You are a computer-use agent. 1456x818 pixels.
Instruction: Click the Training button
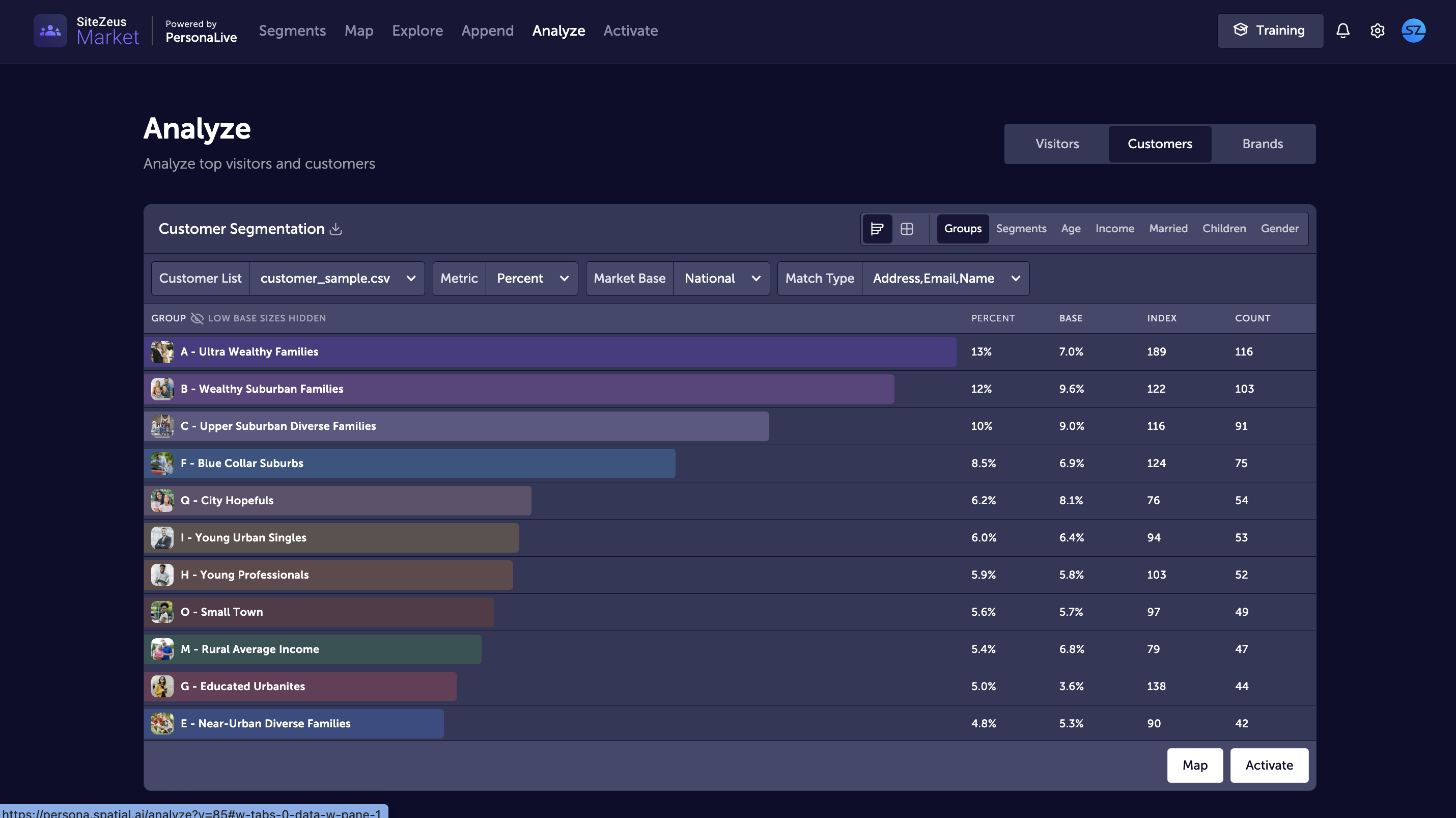(x=1270, y=31)
